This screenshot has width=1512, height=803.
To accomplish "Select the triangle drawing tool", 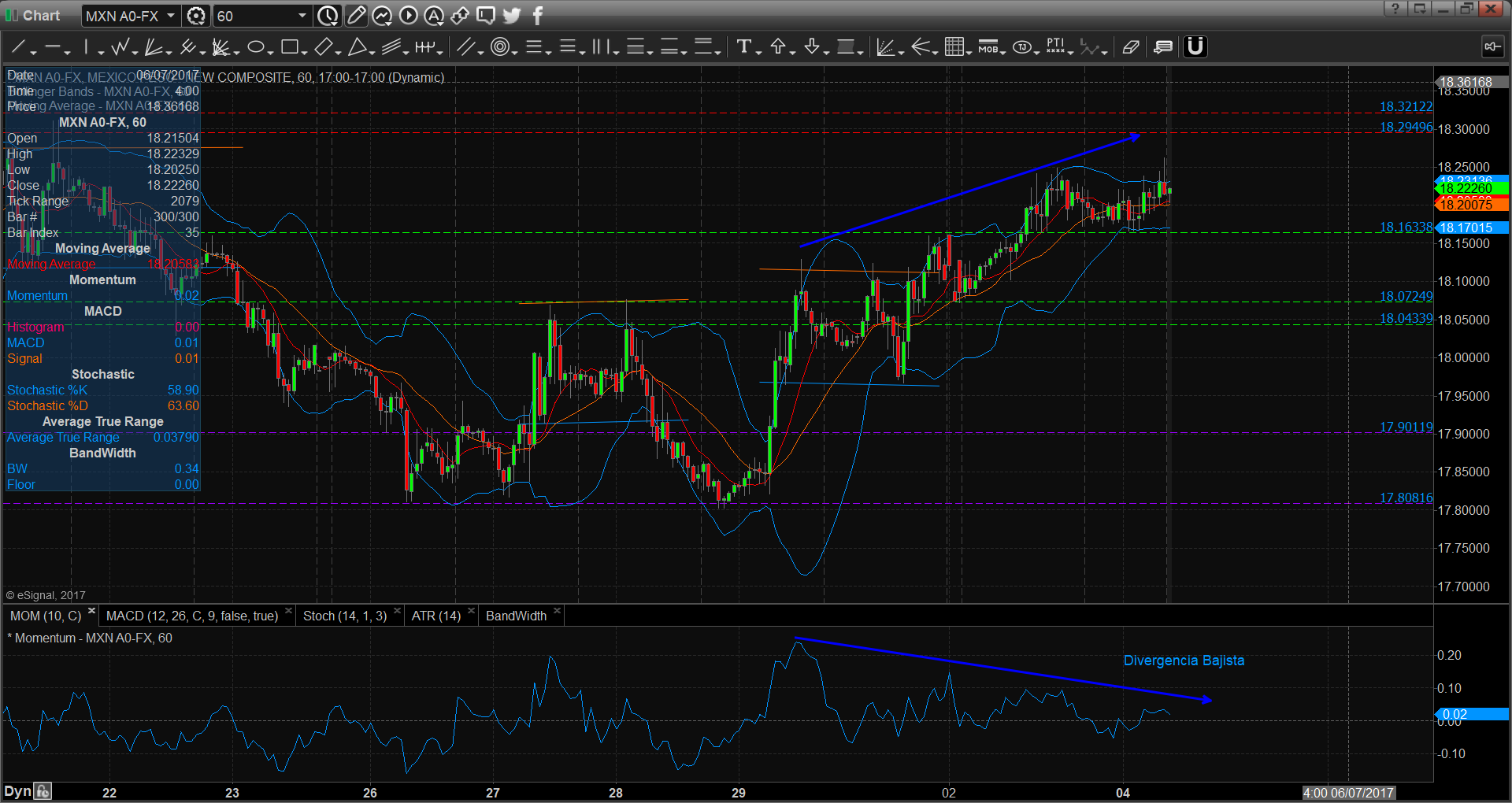I will tap(357, 47).
